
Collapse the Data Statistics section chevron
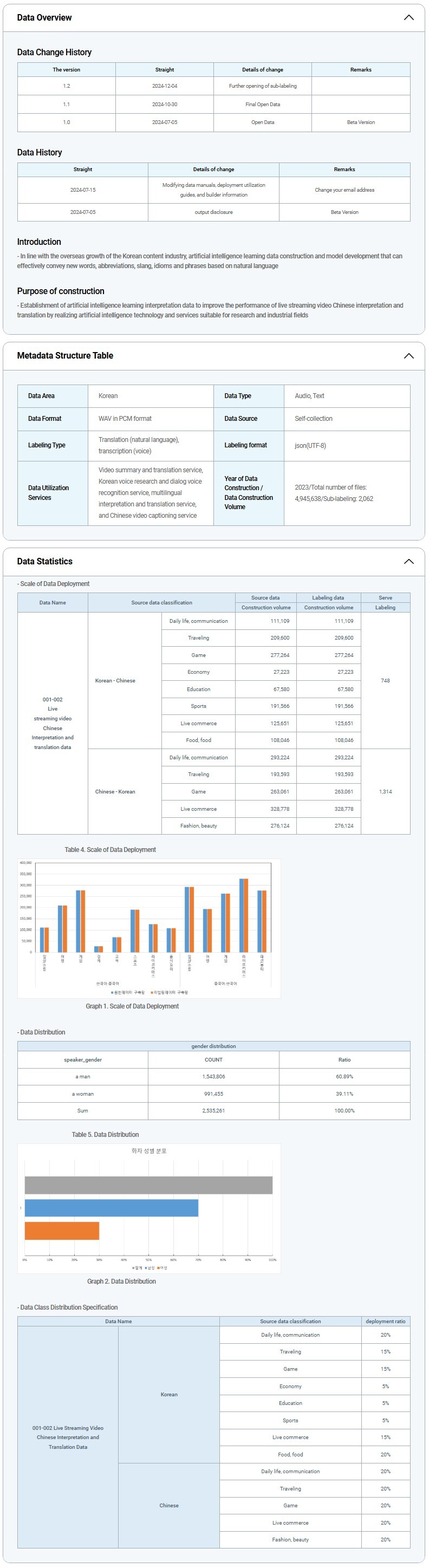(408, 561)
